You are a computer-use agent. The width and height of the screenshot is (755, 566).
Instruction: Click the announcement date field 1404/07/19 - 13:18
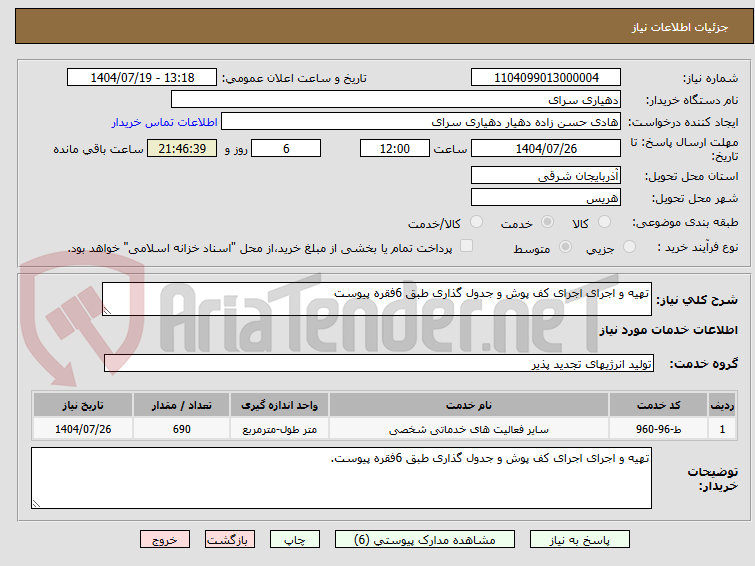coord(142,78)
